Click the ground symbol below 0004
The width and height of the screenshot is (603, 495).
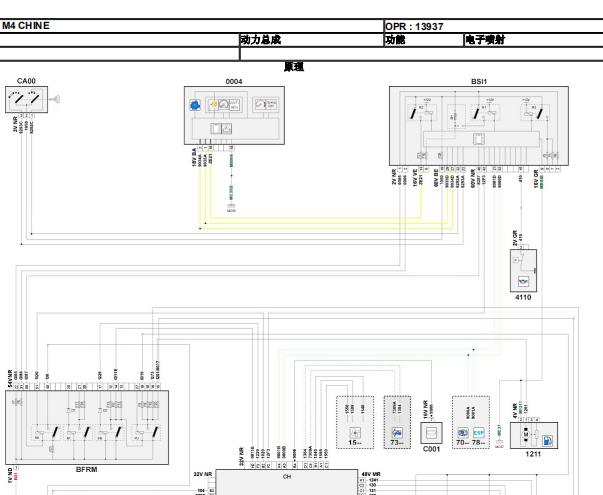coord(232,207)
